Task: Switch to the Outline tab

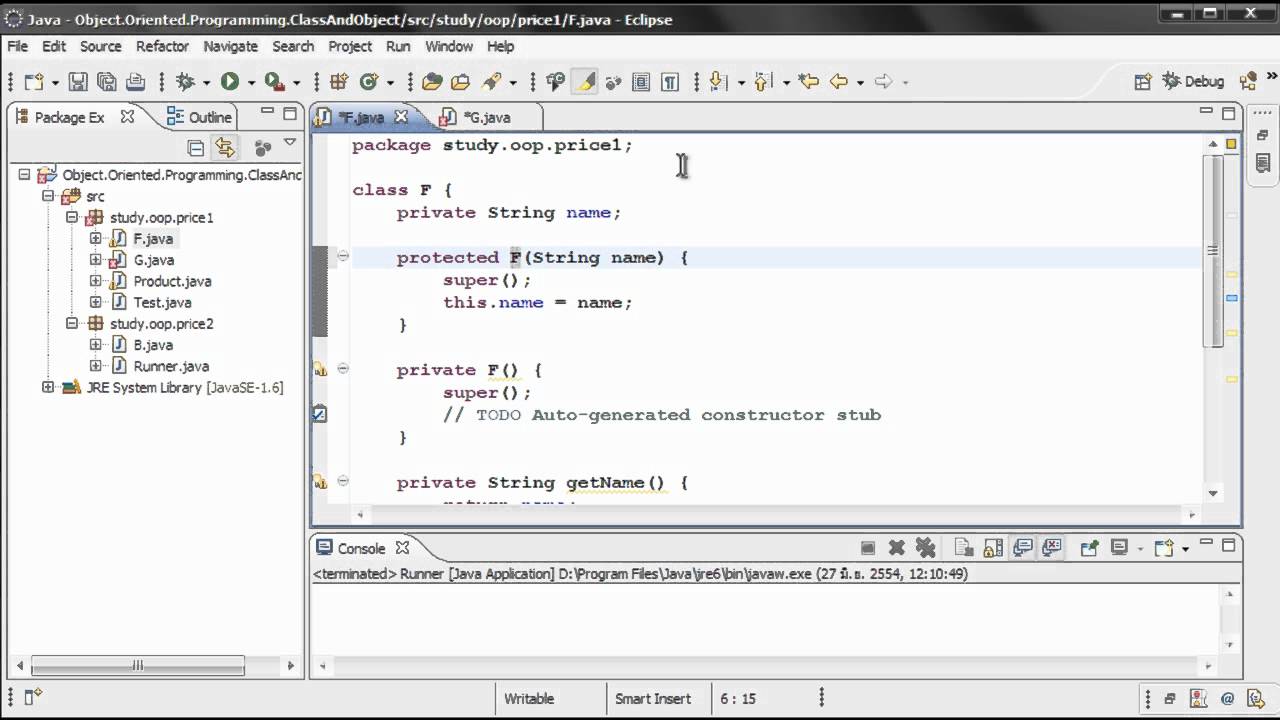Action: coord(198,117)
